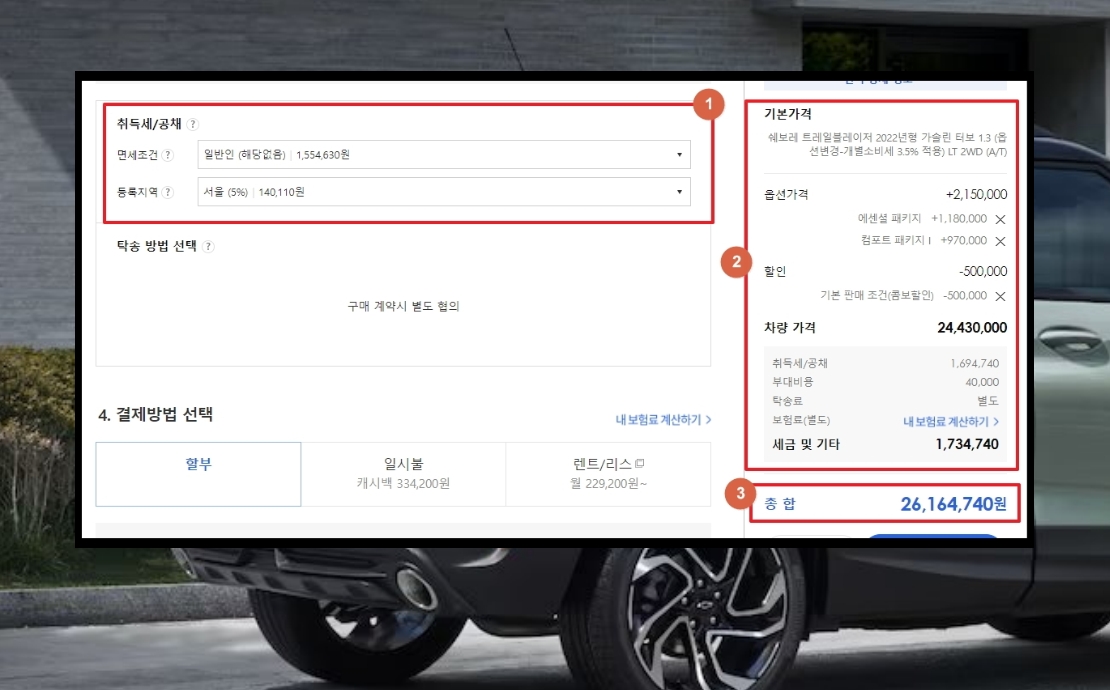Viewport: 1110px width, 690px height.
Task: Remove 에센셜 패키지 option with X
Action: coord(1000,219)
